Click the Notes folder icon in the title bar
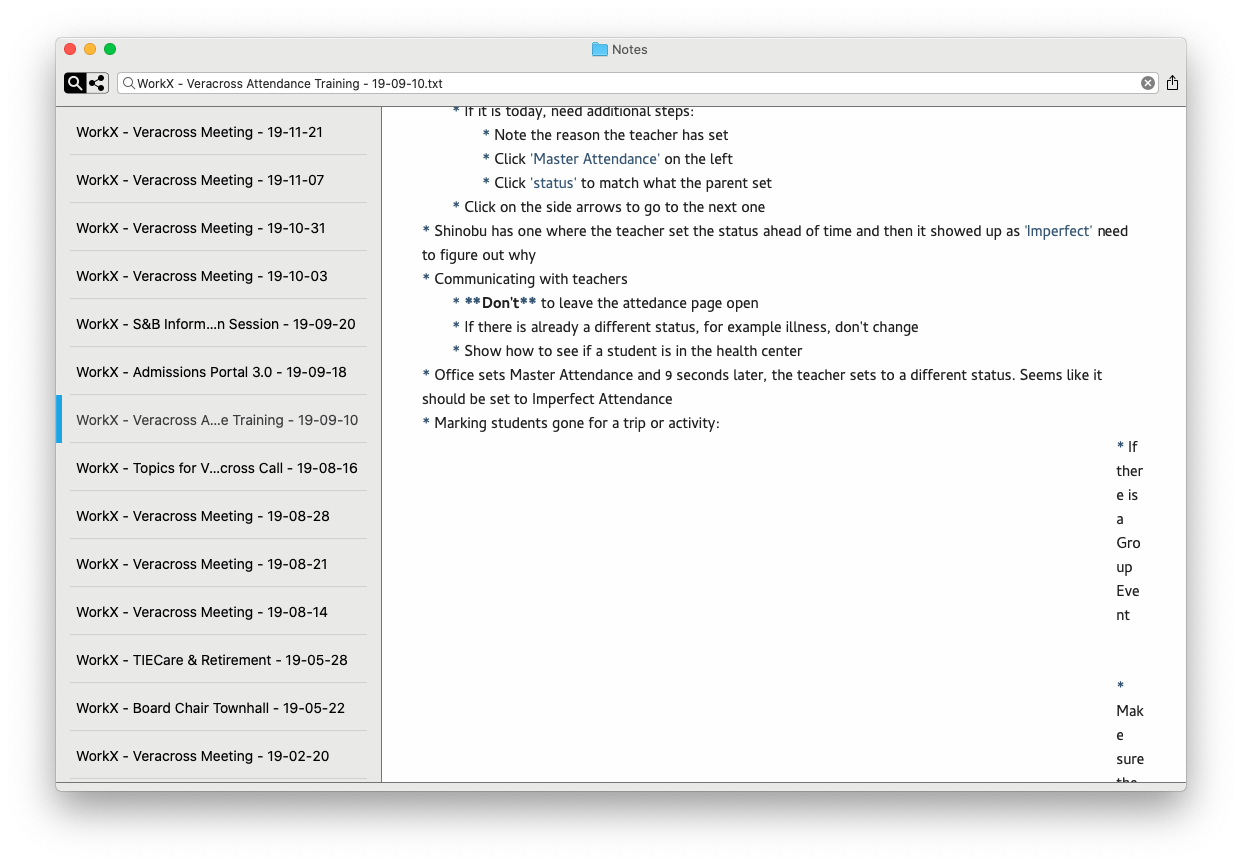This screenshot has height=865, width=1242. click(x=600, y=49)
